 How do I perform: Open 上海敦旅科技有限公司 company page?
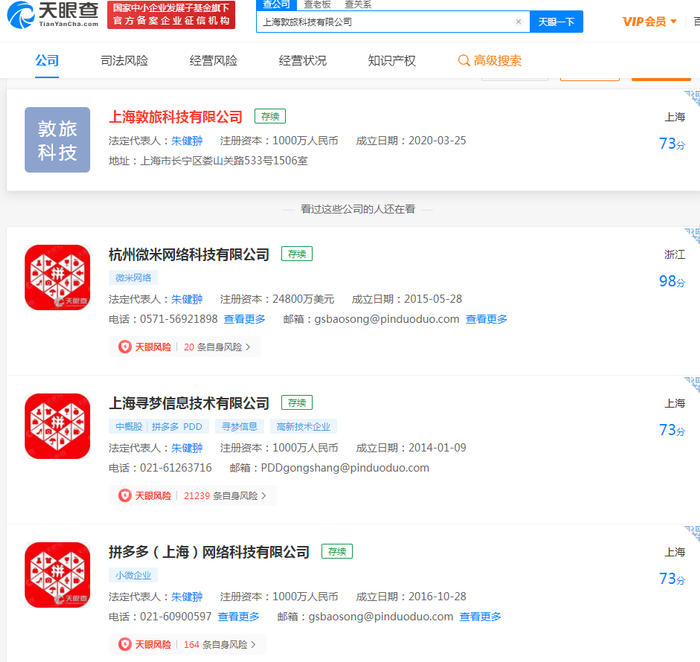(175, 117)
